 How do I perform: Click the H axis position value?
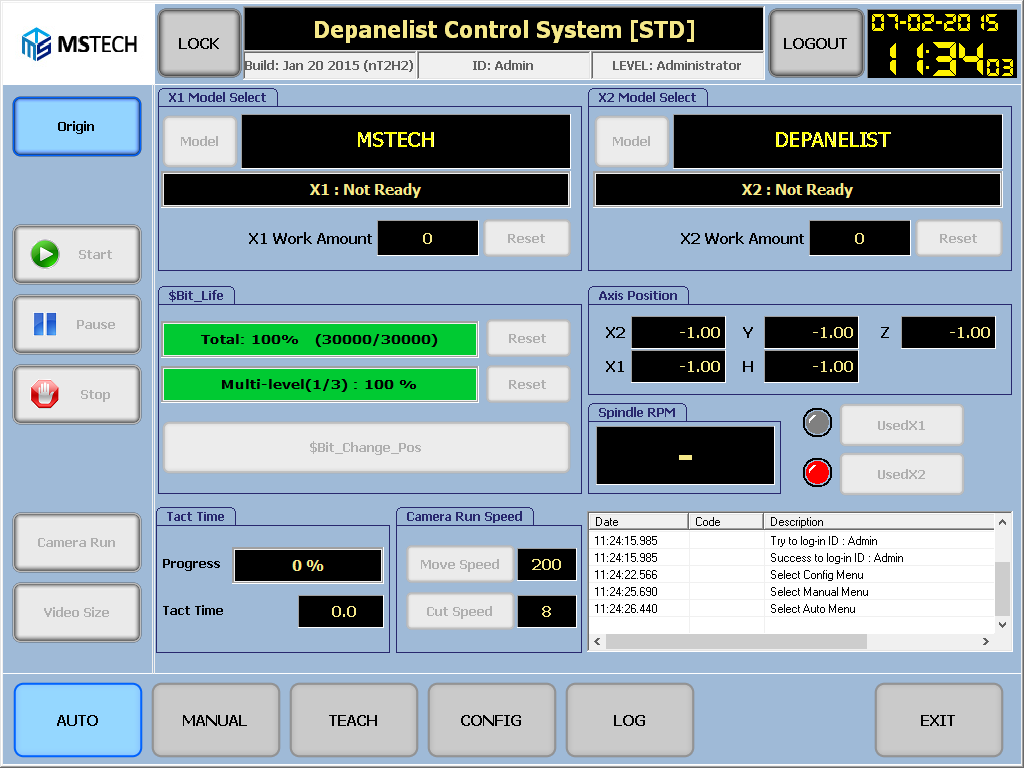[811, 366]
